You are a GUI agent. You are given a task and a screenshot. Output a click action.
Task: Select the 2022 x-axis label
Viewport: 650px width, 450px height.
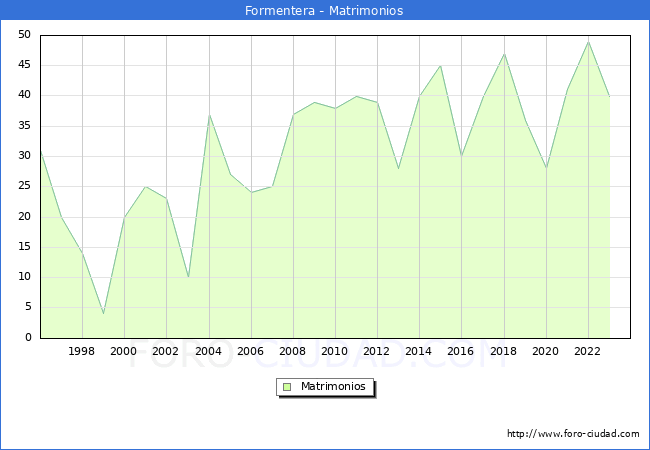[x=587, y=351]
